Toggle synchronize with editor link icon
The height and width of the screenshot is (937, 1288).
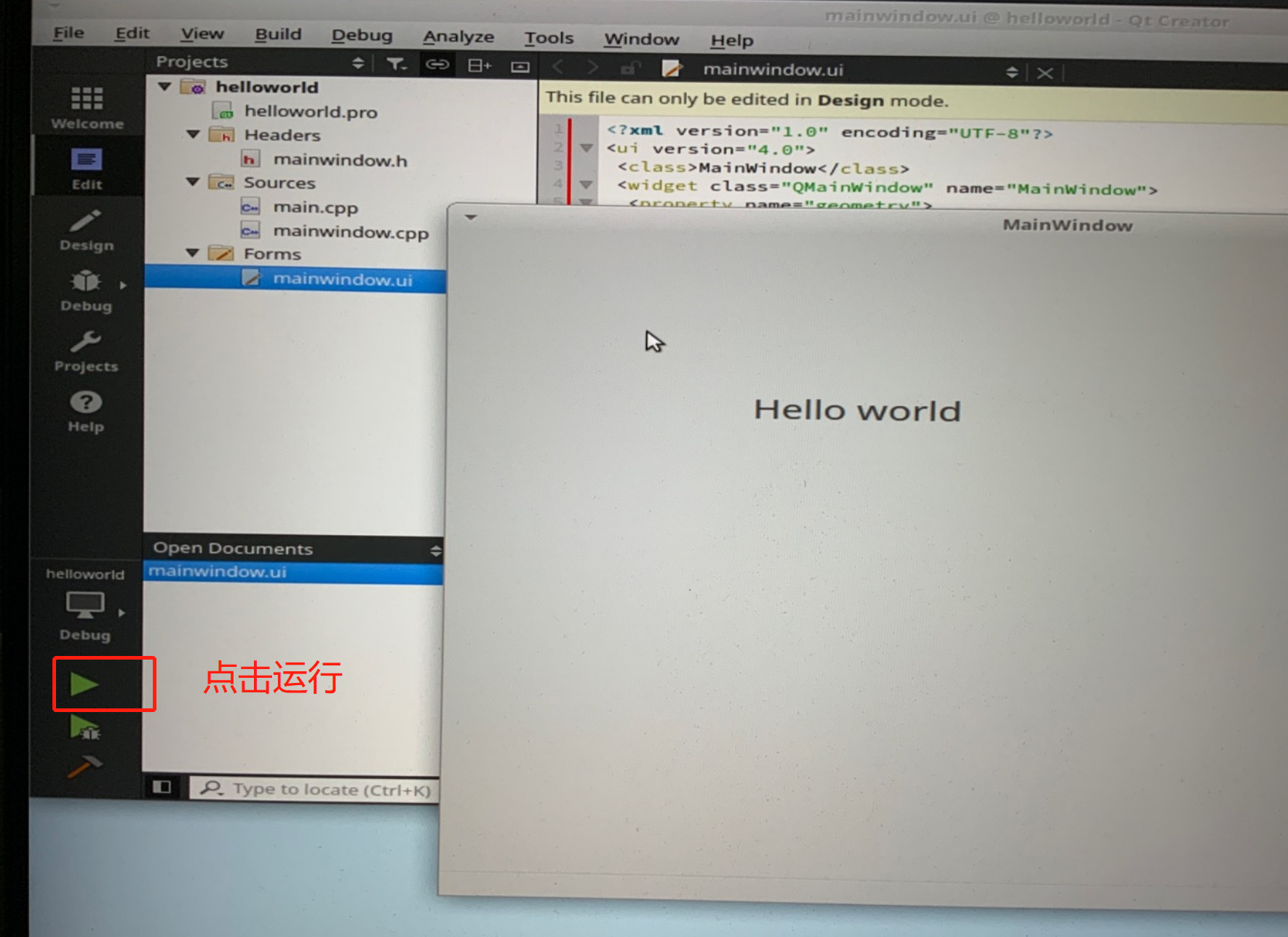point(437,65)
